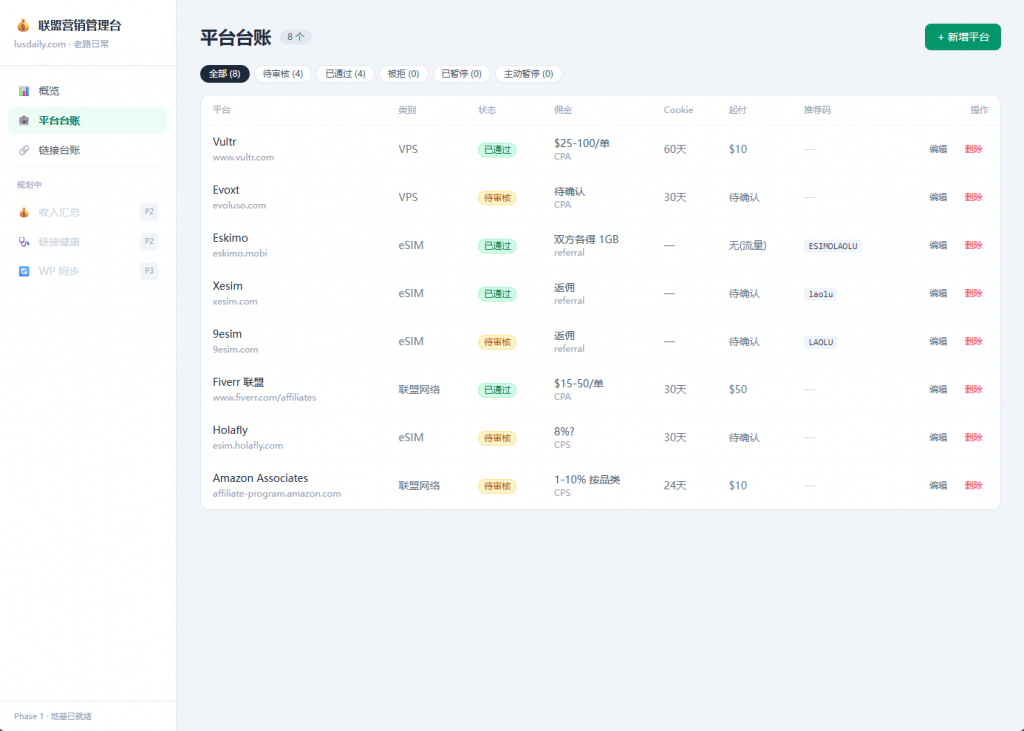This screenshot has height=731, width=1024.
Task: Click the 新增平台 button
Action: pyautogui.click(x=963, y=37)
